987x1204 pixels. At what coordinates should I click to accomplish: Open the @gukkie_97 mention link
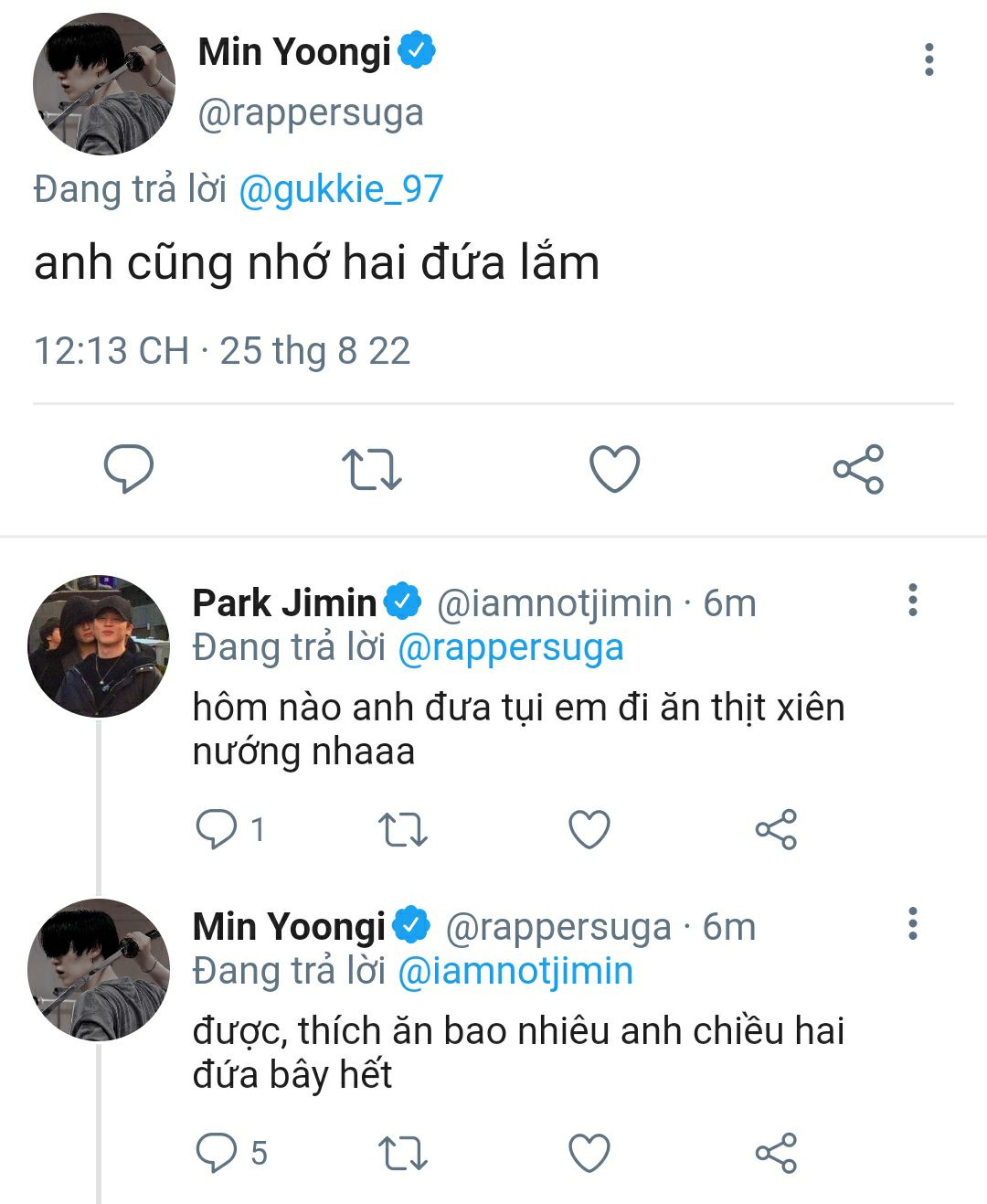(x=341, y=189)
